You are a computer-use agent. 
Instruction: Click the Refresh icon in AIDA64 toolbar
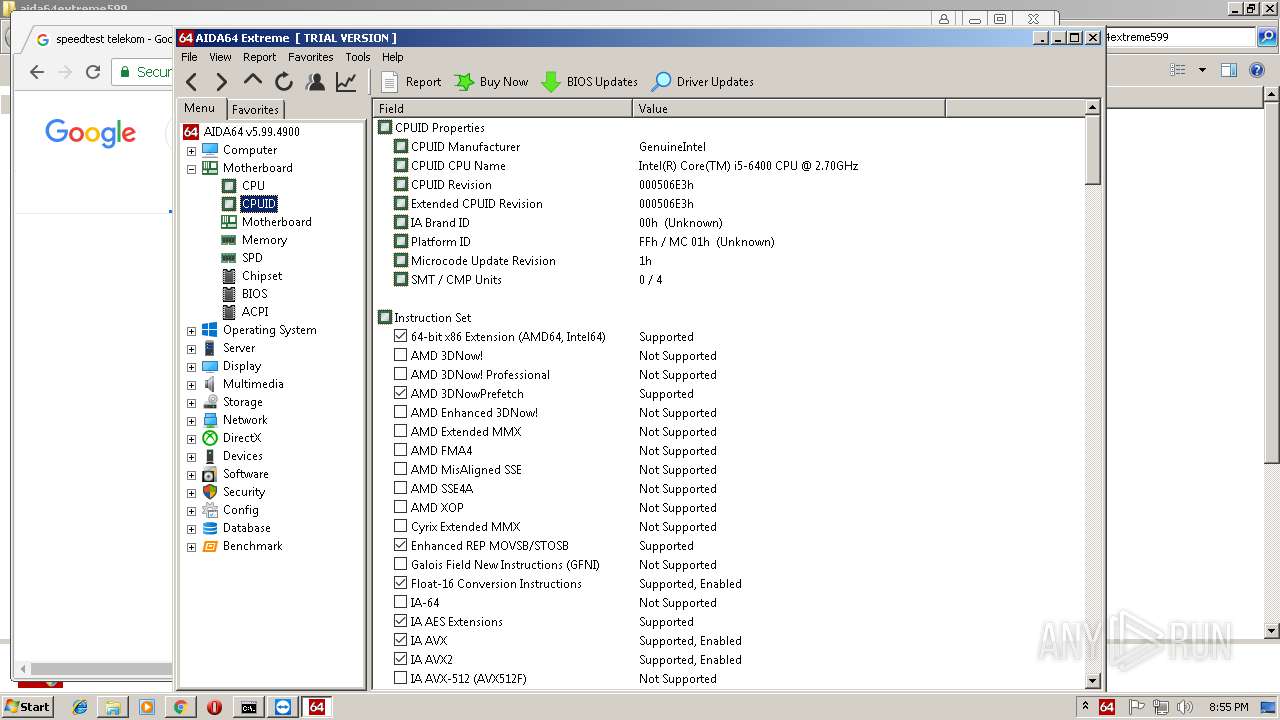(284, 82)
